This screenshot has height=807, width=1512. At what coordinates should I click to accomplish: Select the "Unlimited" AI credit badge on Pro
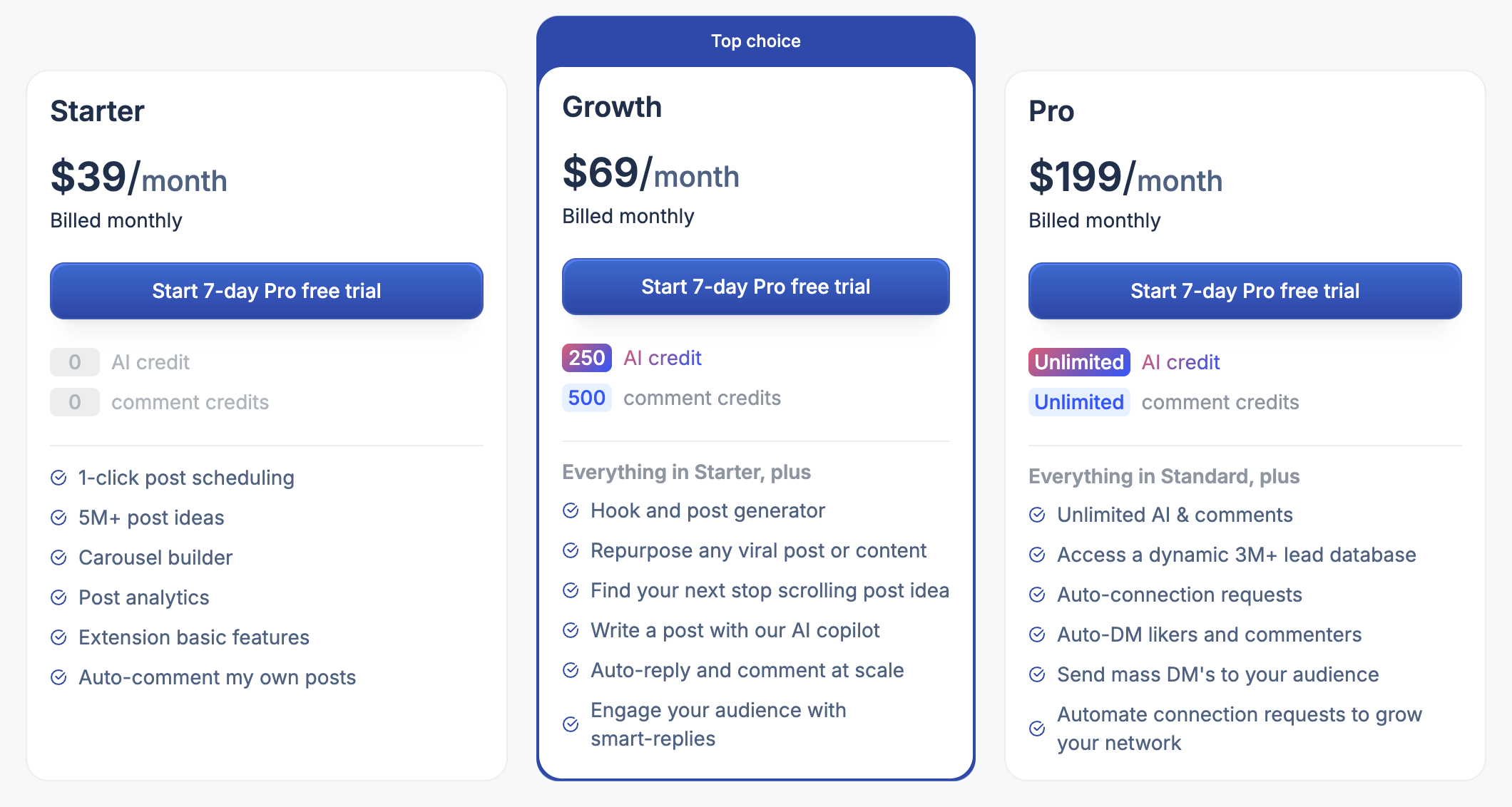[1079, 362]
